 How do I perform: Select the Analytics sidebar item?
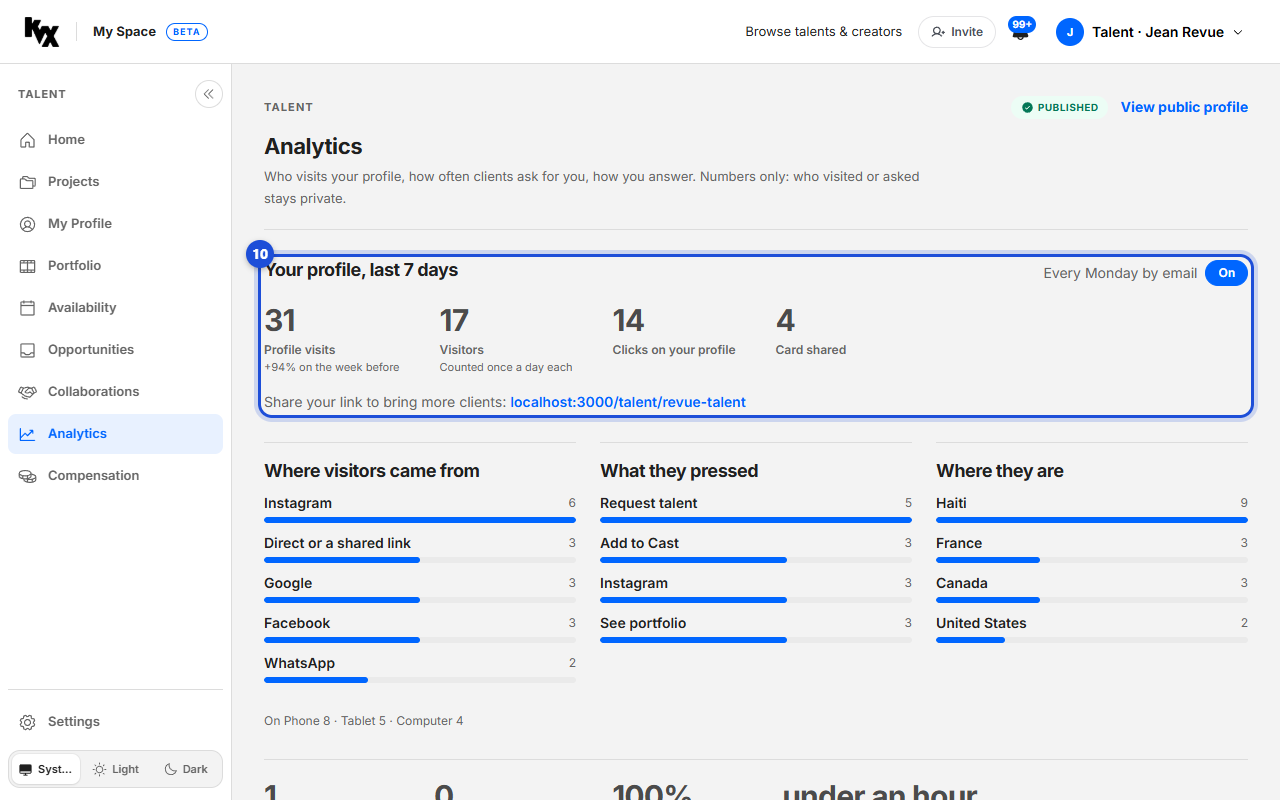[115, 434]
